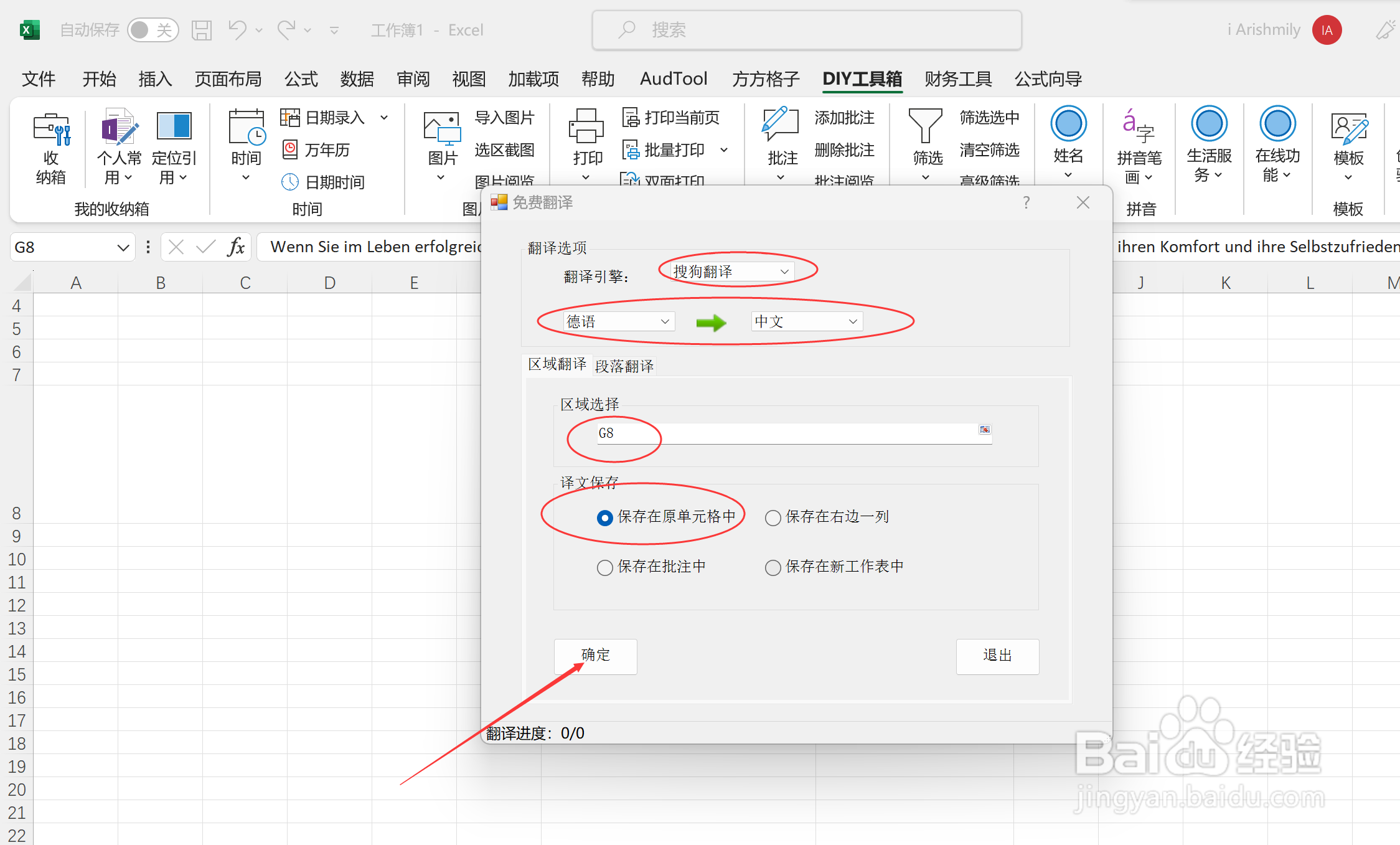Open the 收纳箱 toolbox icon
Screen dimensions: 1400x845
click(x=51, y=130)
